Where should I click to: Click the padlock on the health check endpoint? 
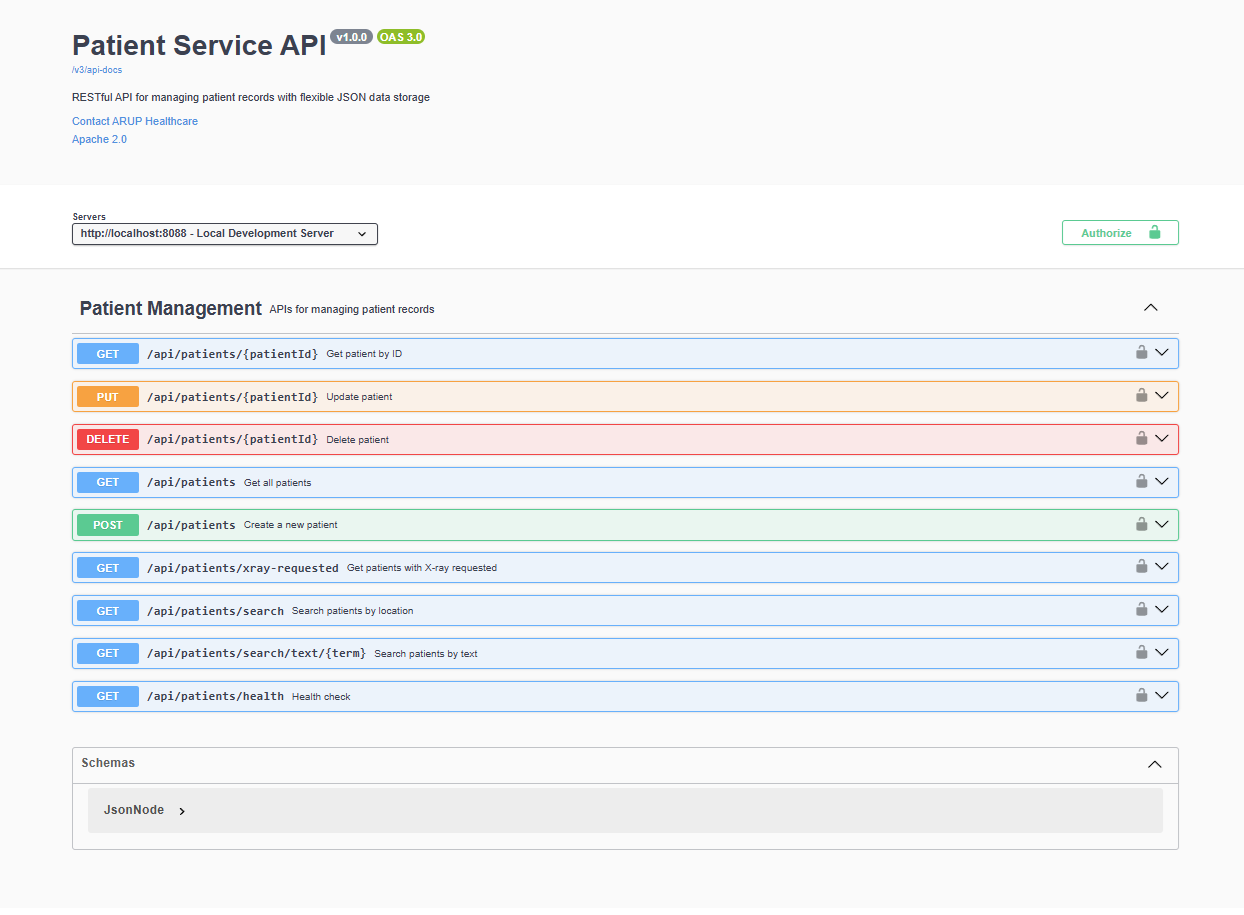click(1141, 696)
